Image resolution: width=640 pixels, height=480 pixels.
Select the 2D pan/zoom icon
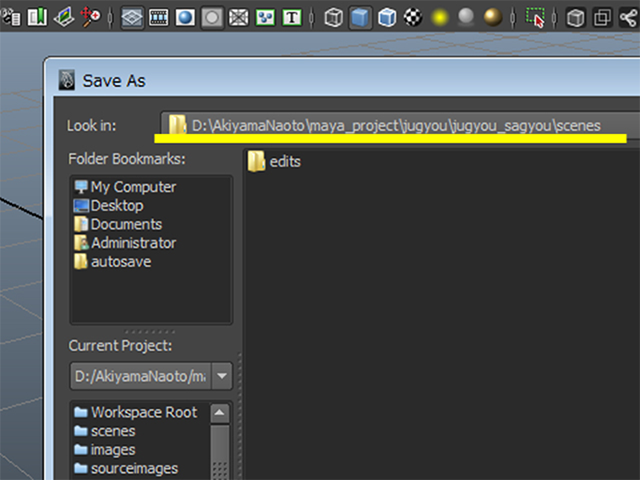90,17
